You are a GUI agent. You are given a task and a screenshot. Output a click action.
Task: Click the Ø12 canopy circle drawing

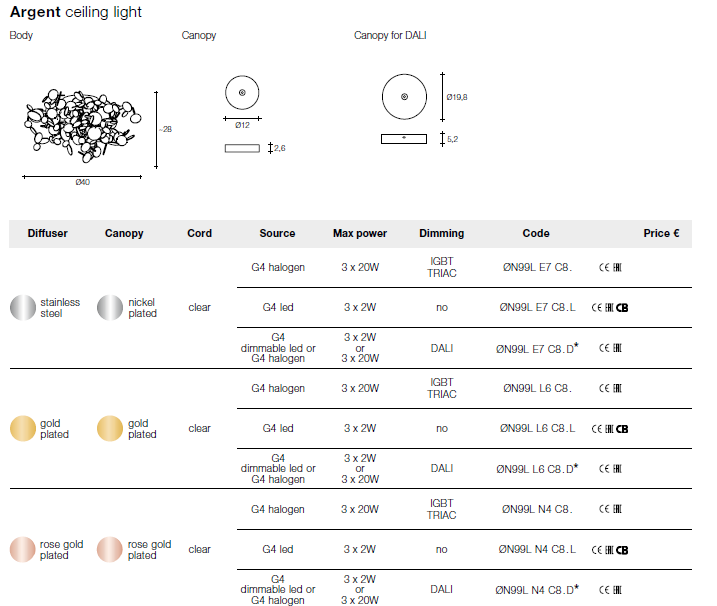pyautogui.click(x=242, y=92)
